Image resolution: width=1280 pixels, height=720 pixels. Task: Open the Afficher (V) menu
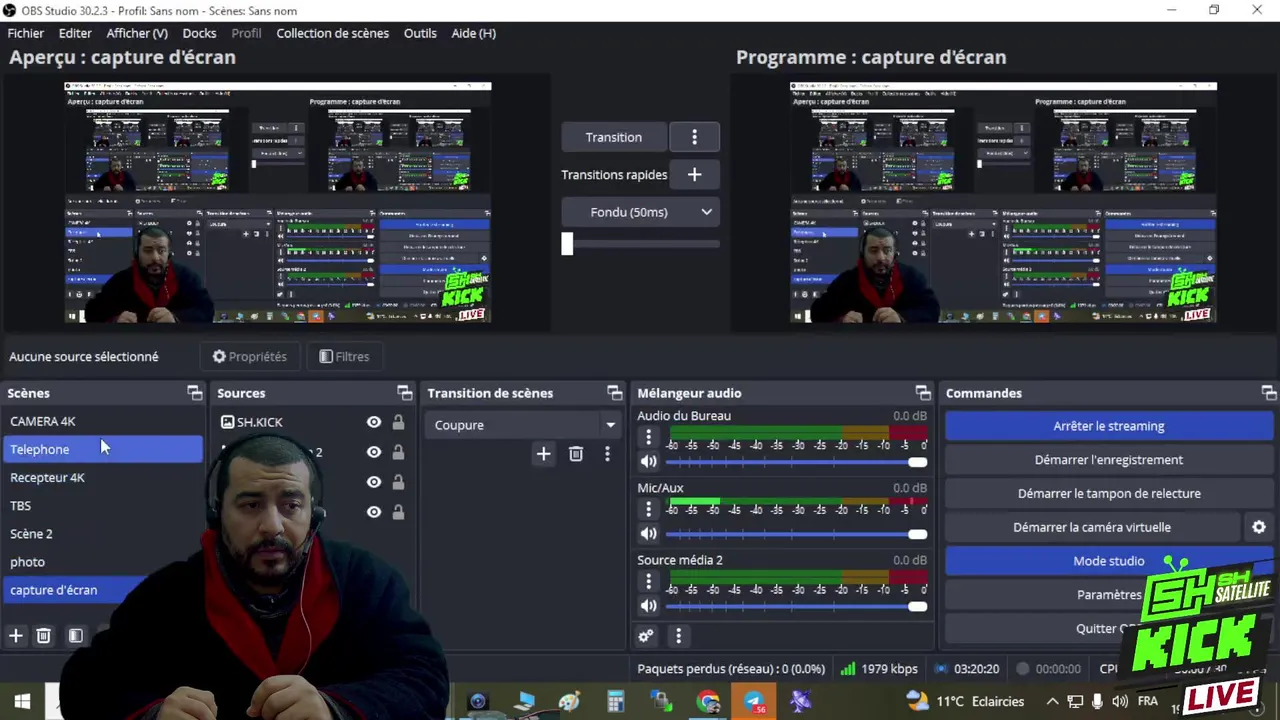[x=137, y=33]
